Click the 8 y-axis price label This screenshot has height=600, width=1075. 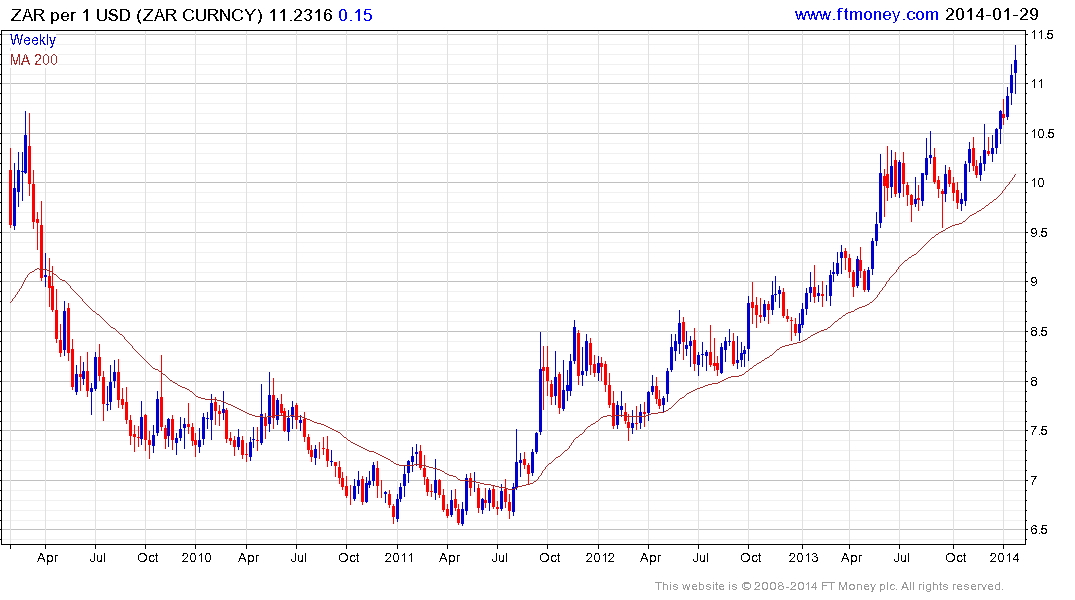1034,381
